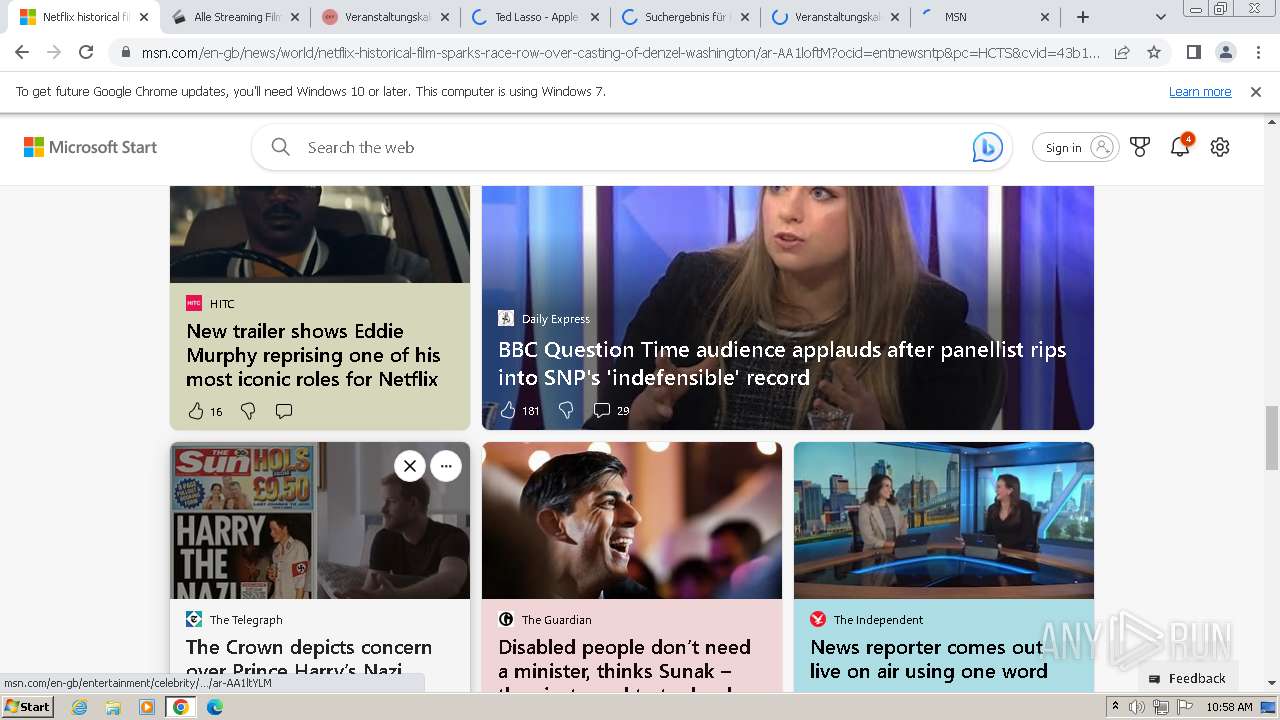Like the Eddie Murphy trailer article
Image resolution: width=1280 pixels, height=720 pixels.
coord(196,411)
